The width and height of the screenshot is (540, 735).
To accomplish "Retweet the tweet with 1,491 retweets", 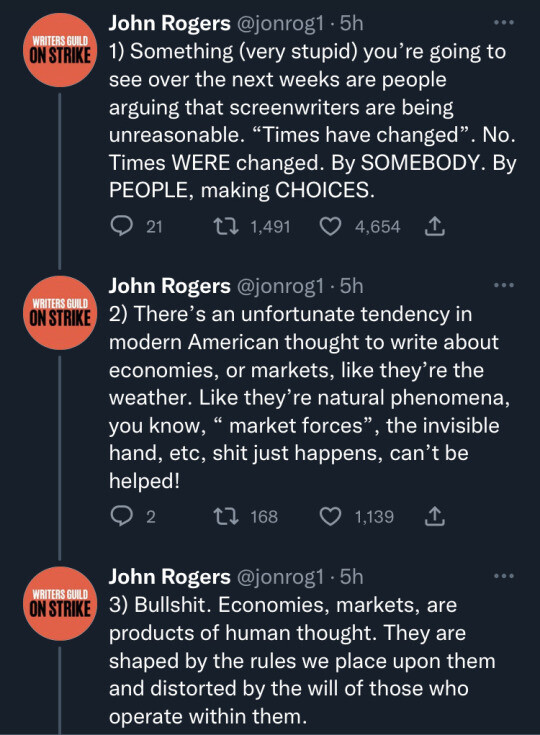I will point(226,226).
